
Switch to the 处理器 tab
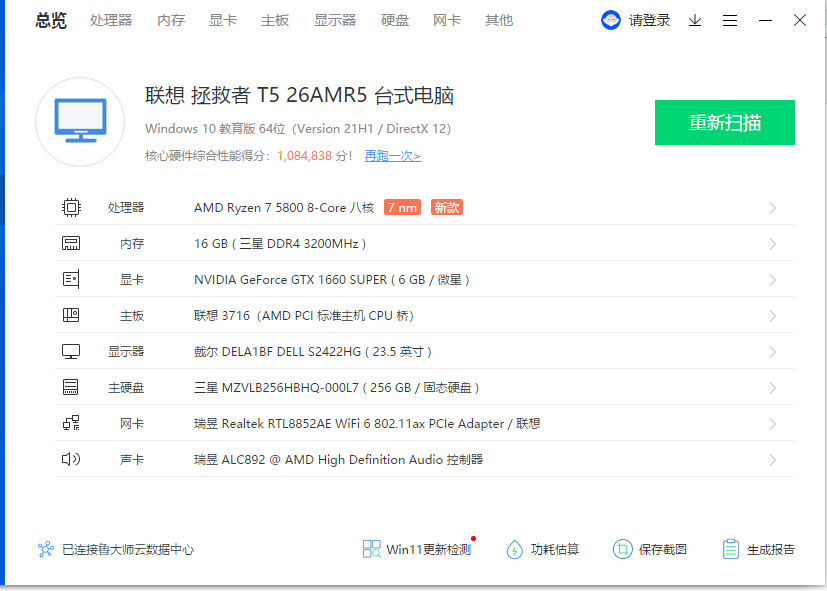[111, 21]
